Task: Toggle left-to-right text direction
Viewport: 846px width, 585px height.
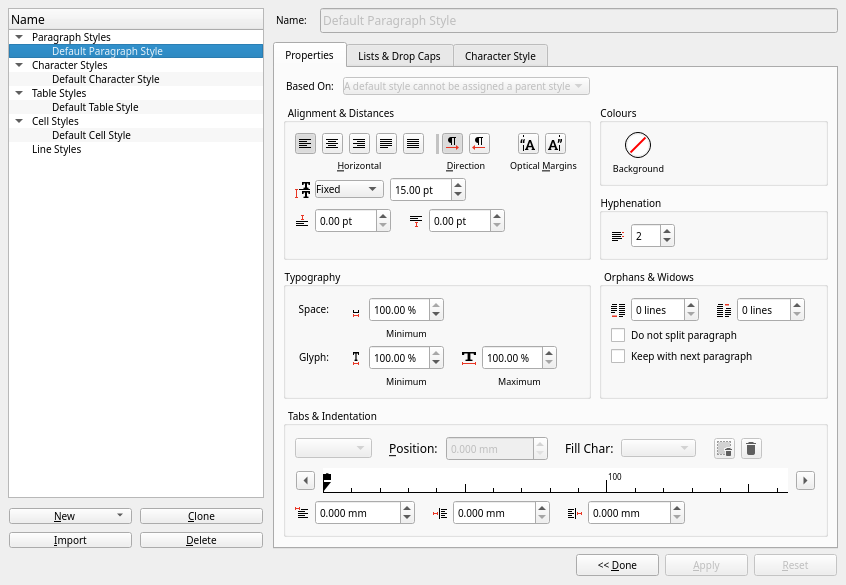Action: click(x=452, y=144)
